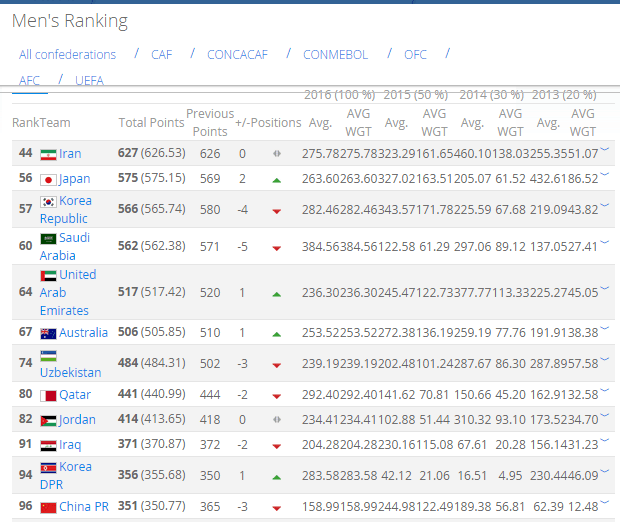
Task: Open the Uzbekistan team link
Action: [x=70, y=373]
